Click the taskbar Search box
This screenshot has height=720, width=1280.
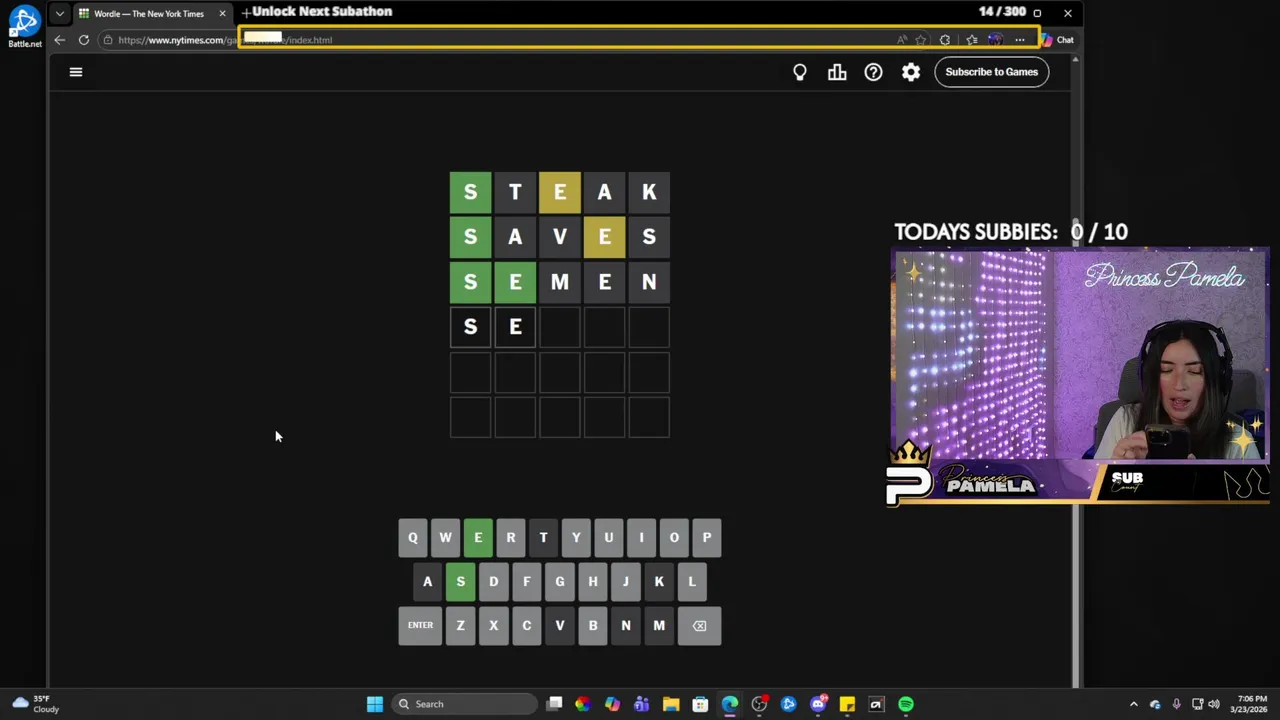465,704
